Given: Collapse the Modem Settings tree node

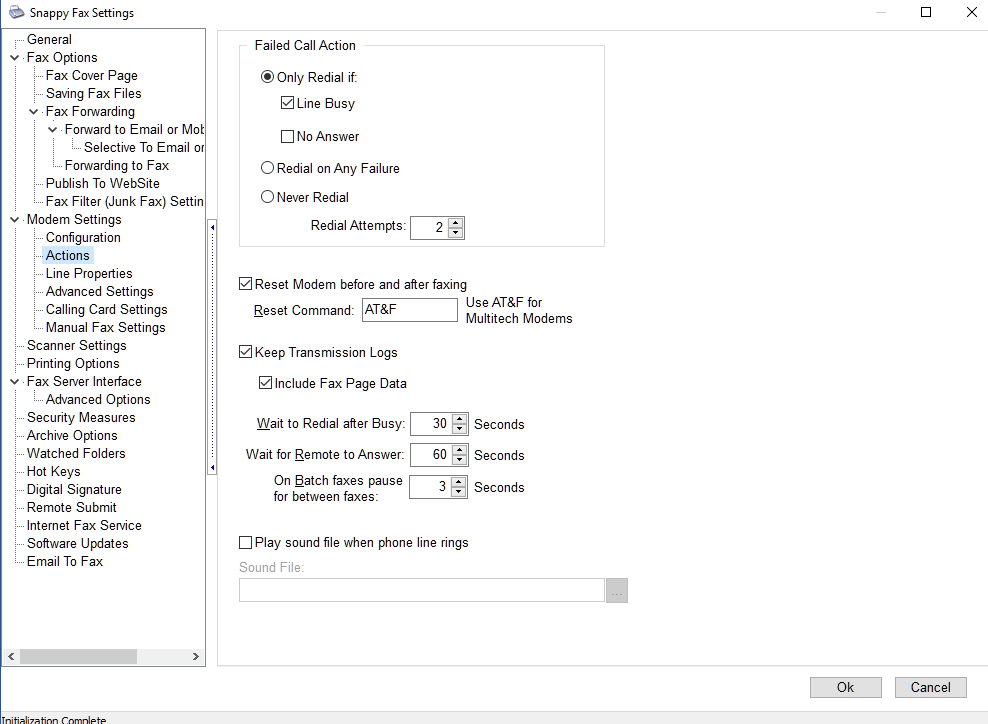Looking at the screenshot, I should pyautogui.click(x=14, y=220).
